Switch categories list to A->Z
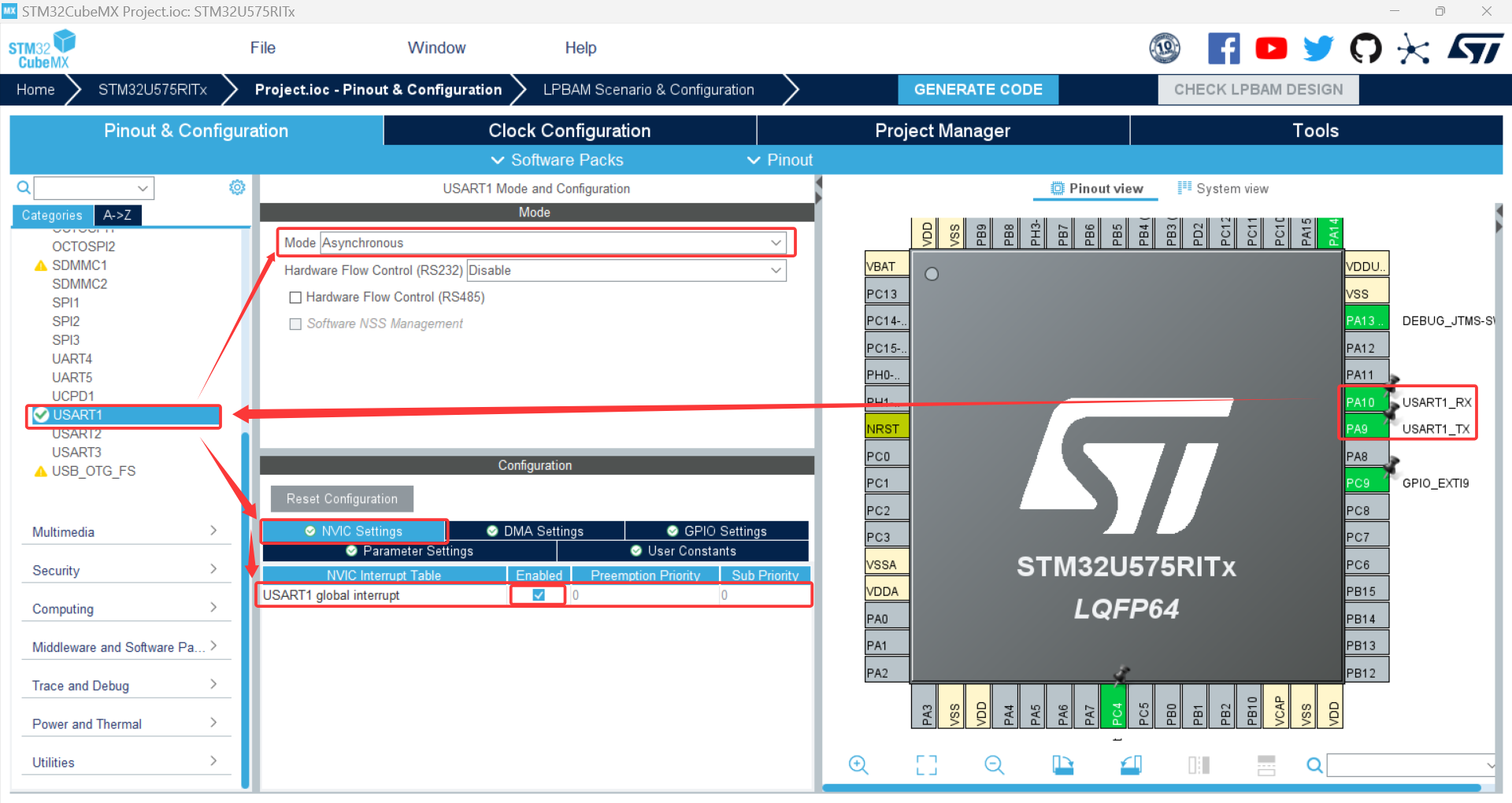1512x803 pixels. (117, 215)
